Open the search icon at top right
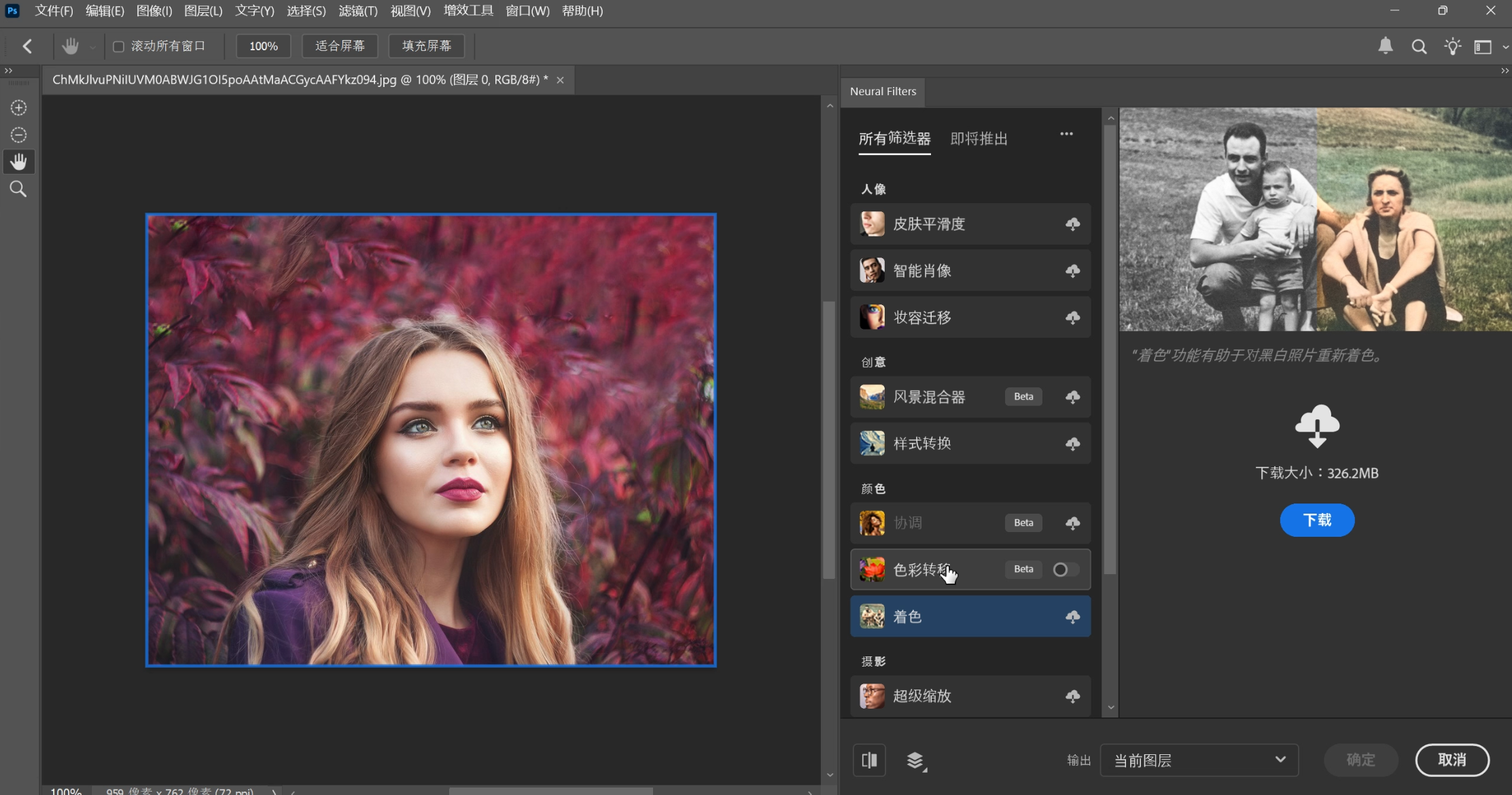This screenshot has width=1512, height=795. pyautogui.click(x=1419, y=46)
